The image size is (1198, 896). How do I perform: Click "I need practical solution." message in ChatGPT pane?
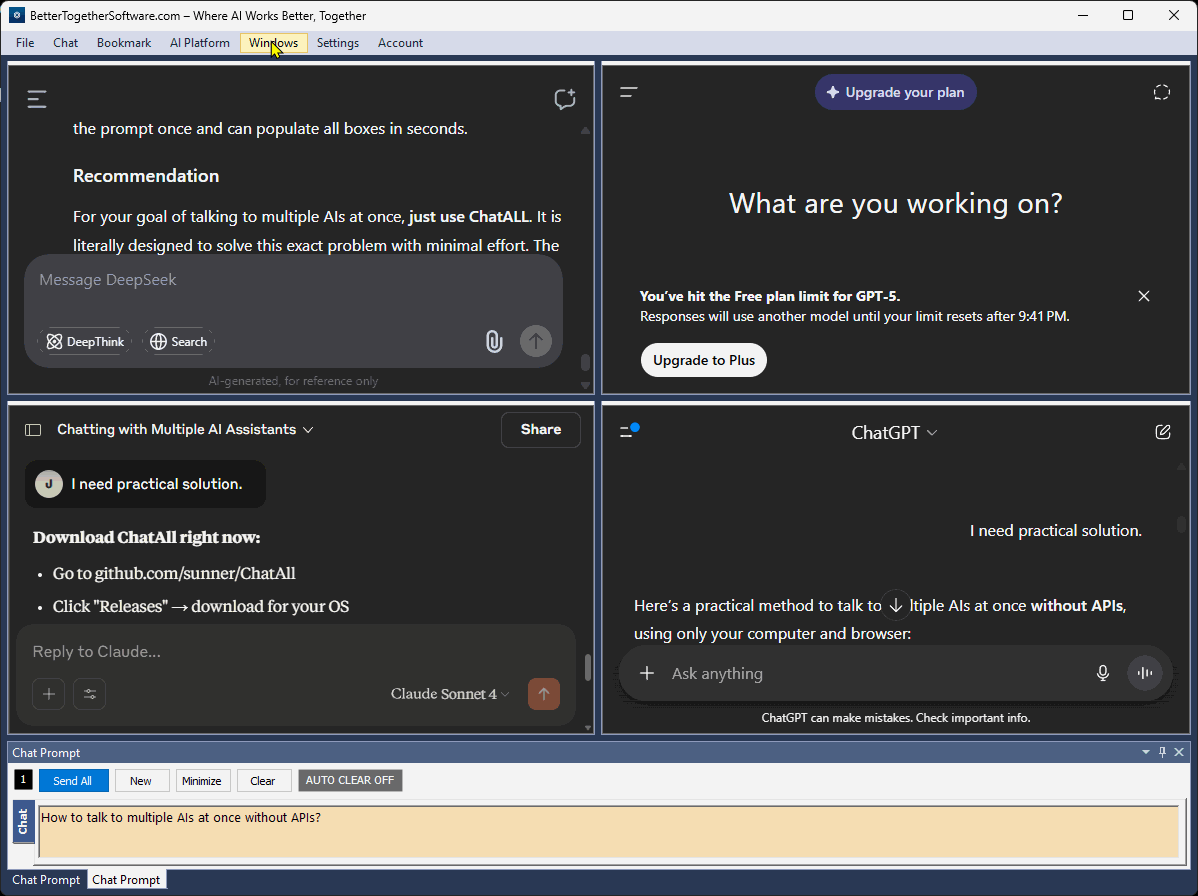click(1056, 531)
